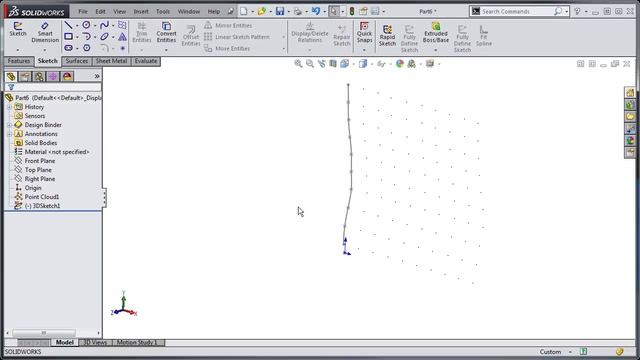640x360 pixels.
Task: Open Display Style cube icon
Action: pos(363,64)
